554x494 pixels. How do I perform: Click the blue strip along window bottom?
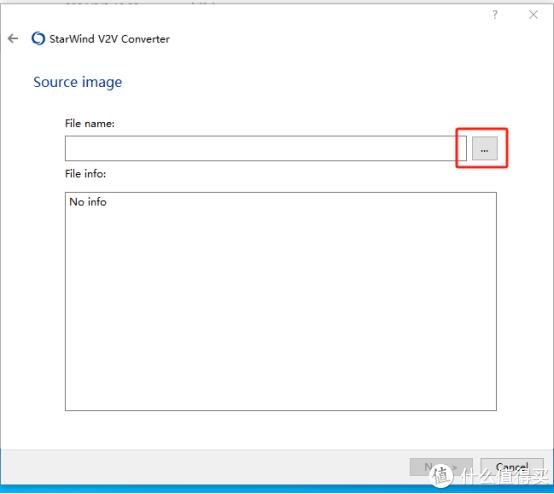[277, 489]
